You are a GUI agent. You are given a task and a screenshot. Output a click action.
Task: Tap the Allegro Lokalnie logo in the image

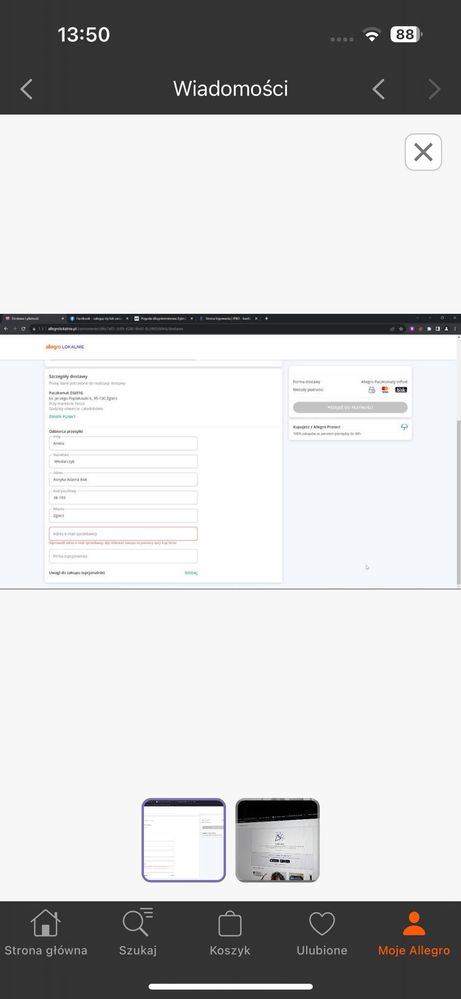pos(65,347)
